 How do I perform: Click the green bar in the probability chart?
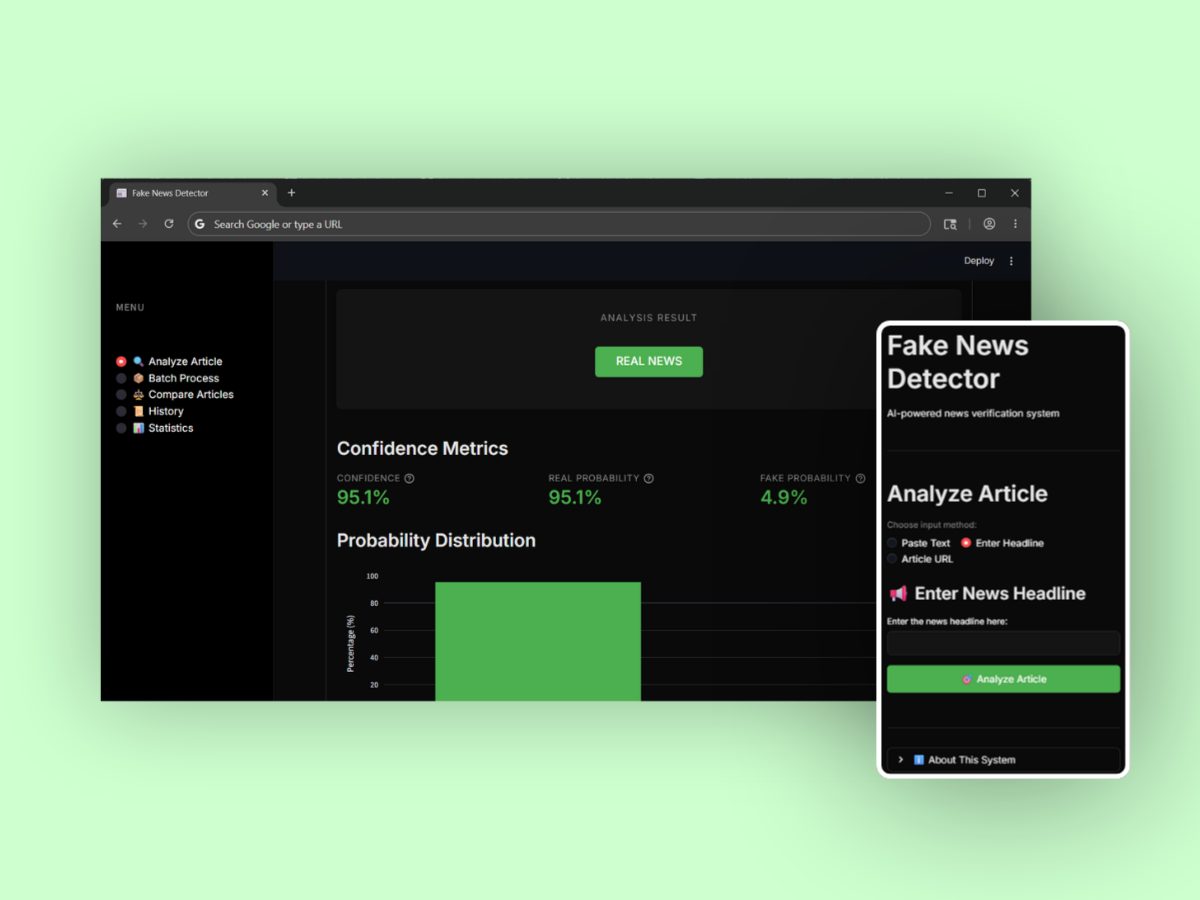[538, 641]
